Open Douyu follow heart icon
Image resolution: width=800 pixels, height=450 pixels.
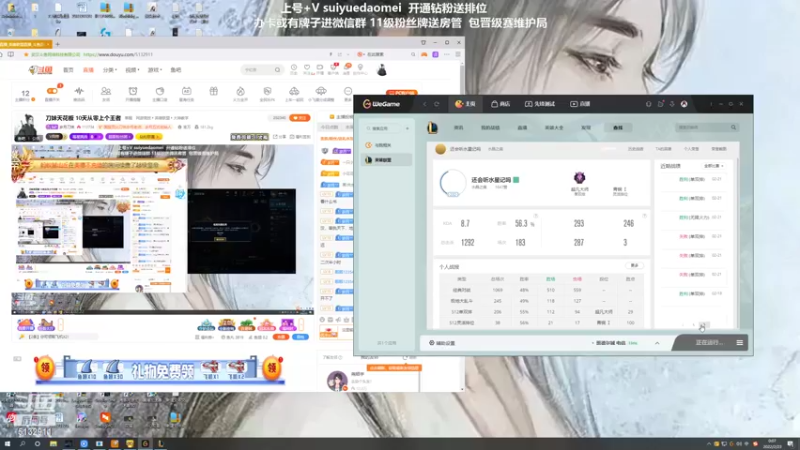pos(307,68)
